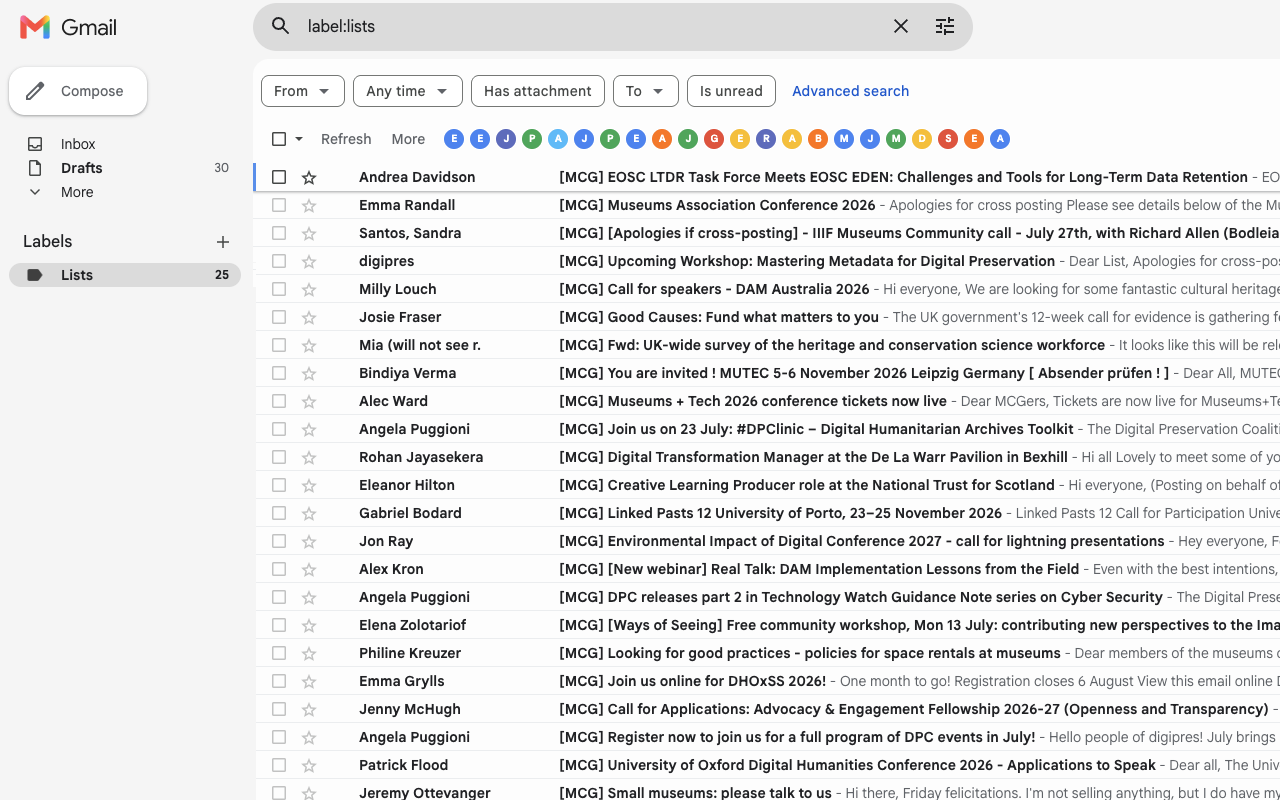
Task: Open the Eleanor Hilton email
Action: (x=767, y=485)
